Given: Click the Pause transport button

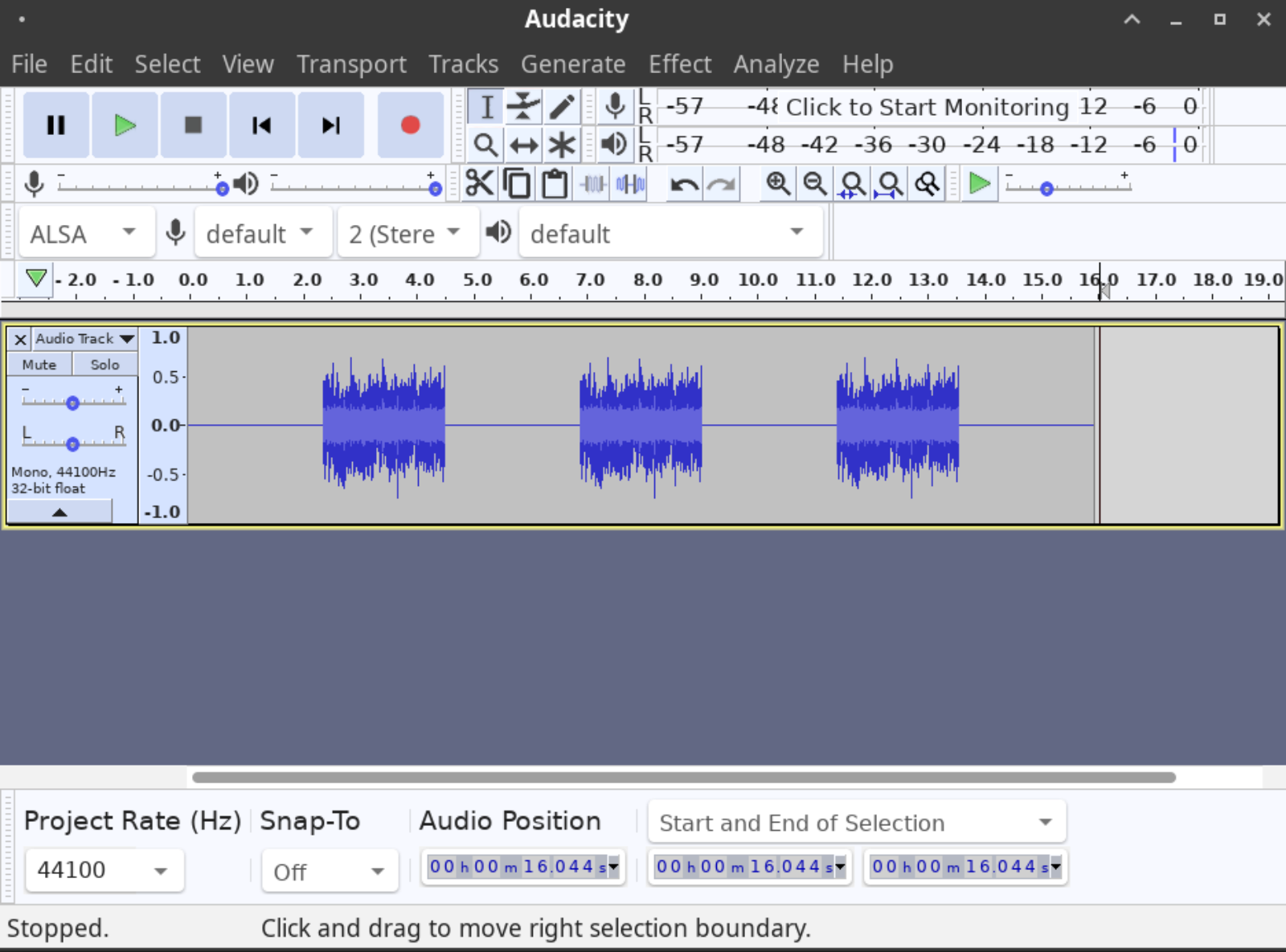Looking at the screenshot, I should [55, 125].
